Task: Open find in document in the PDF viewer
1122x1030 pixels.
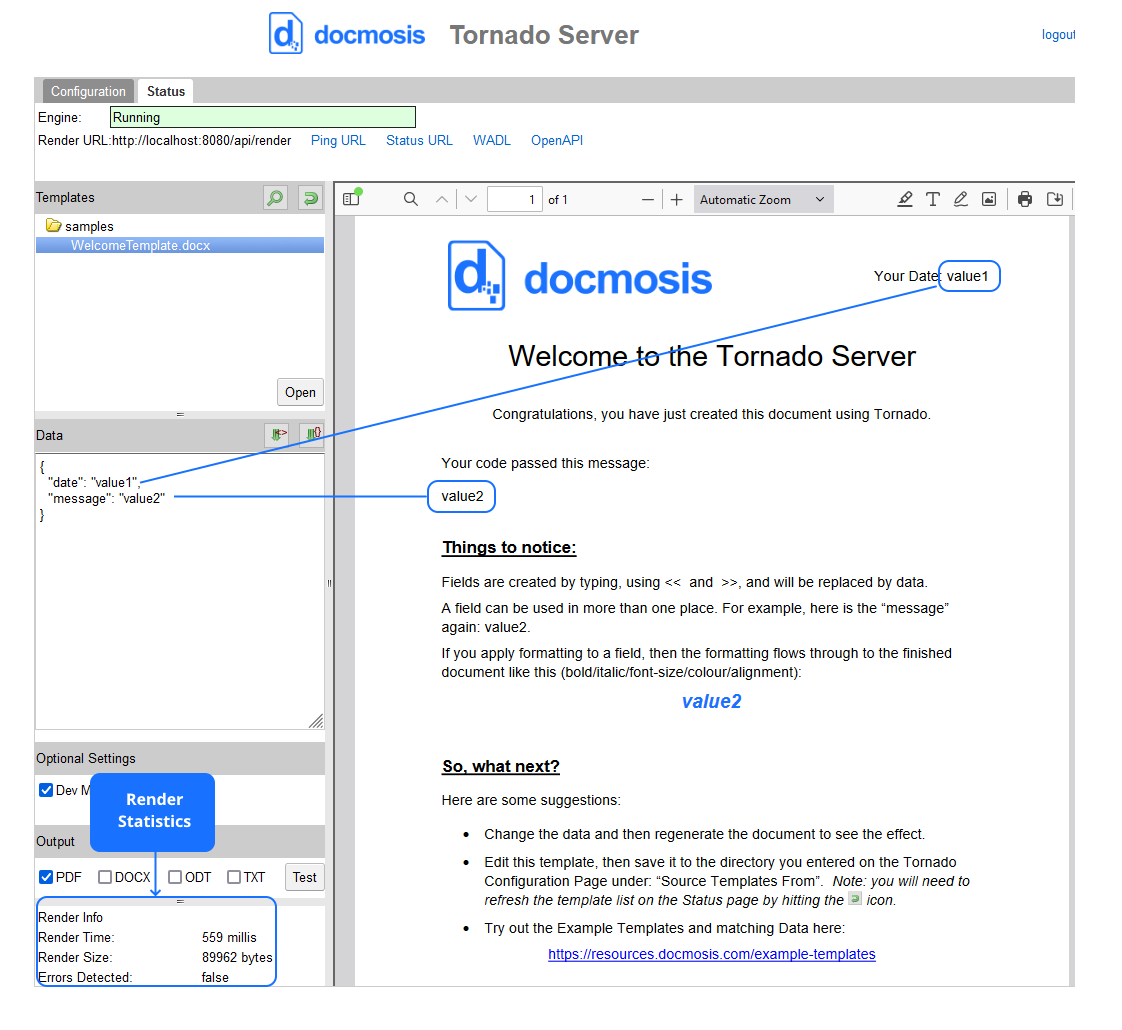Action: 410,199
